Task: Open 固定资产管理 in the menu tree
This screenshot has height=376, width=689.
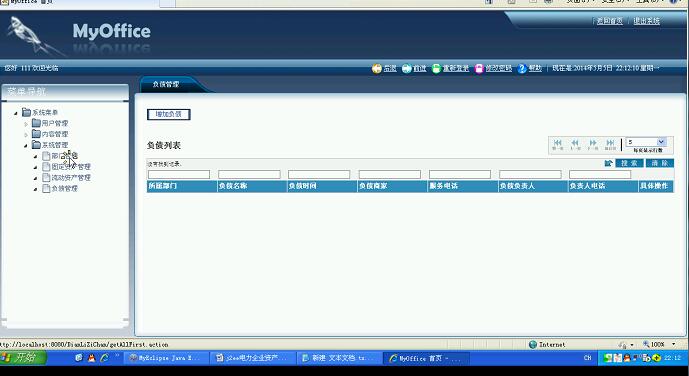Action: 71,166
